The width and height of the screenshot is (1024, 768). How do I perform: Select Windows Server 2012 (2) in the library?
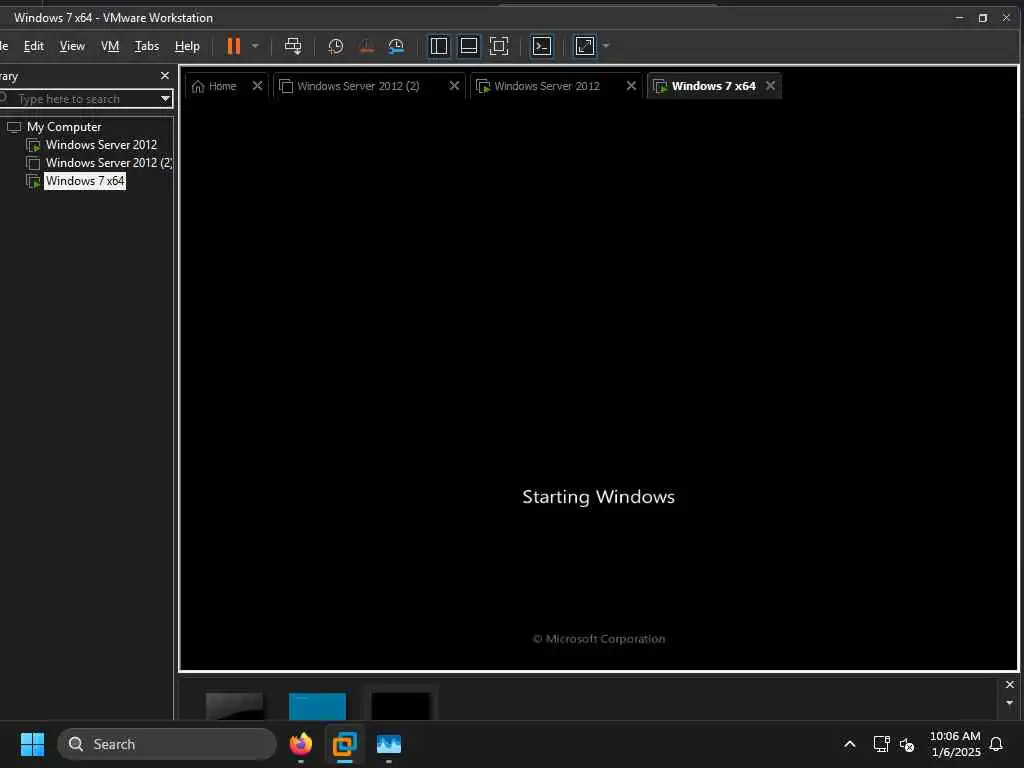click(x=108, y=163)
